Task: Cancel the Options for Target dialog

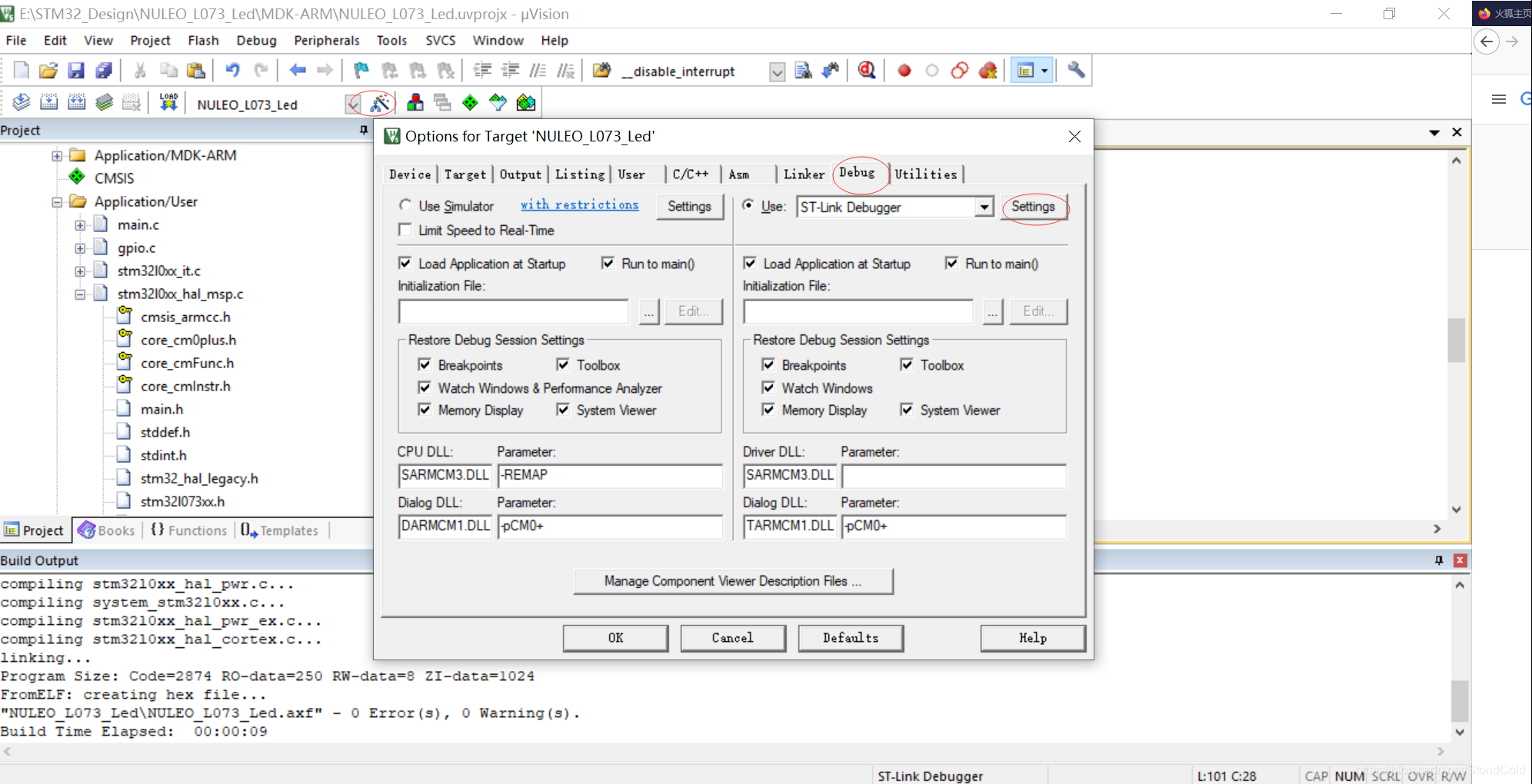Action: pos(733,638)
